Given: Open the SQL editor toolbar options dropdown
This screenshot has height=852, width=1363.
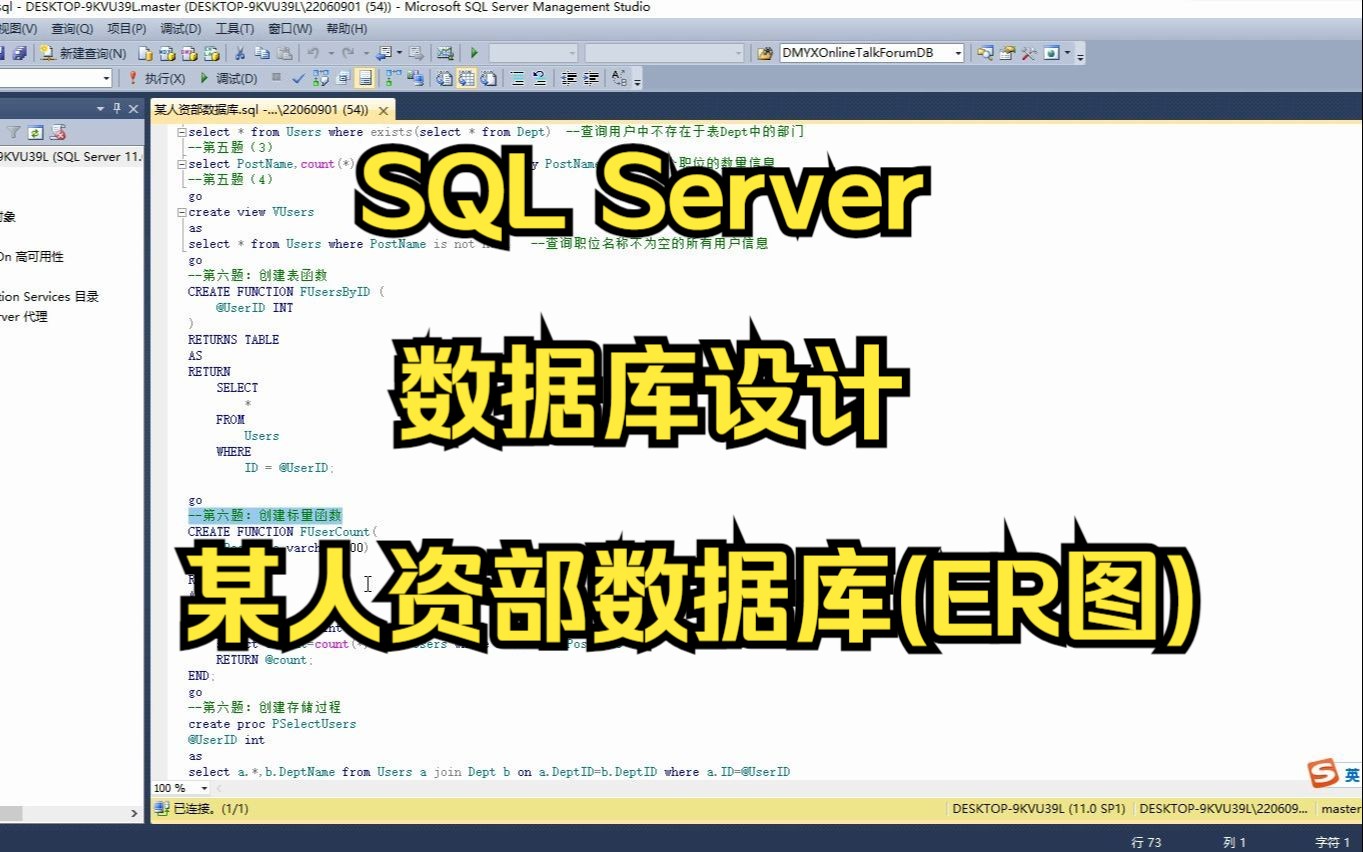Looking at the screenshot, I should 638,80.
